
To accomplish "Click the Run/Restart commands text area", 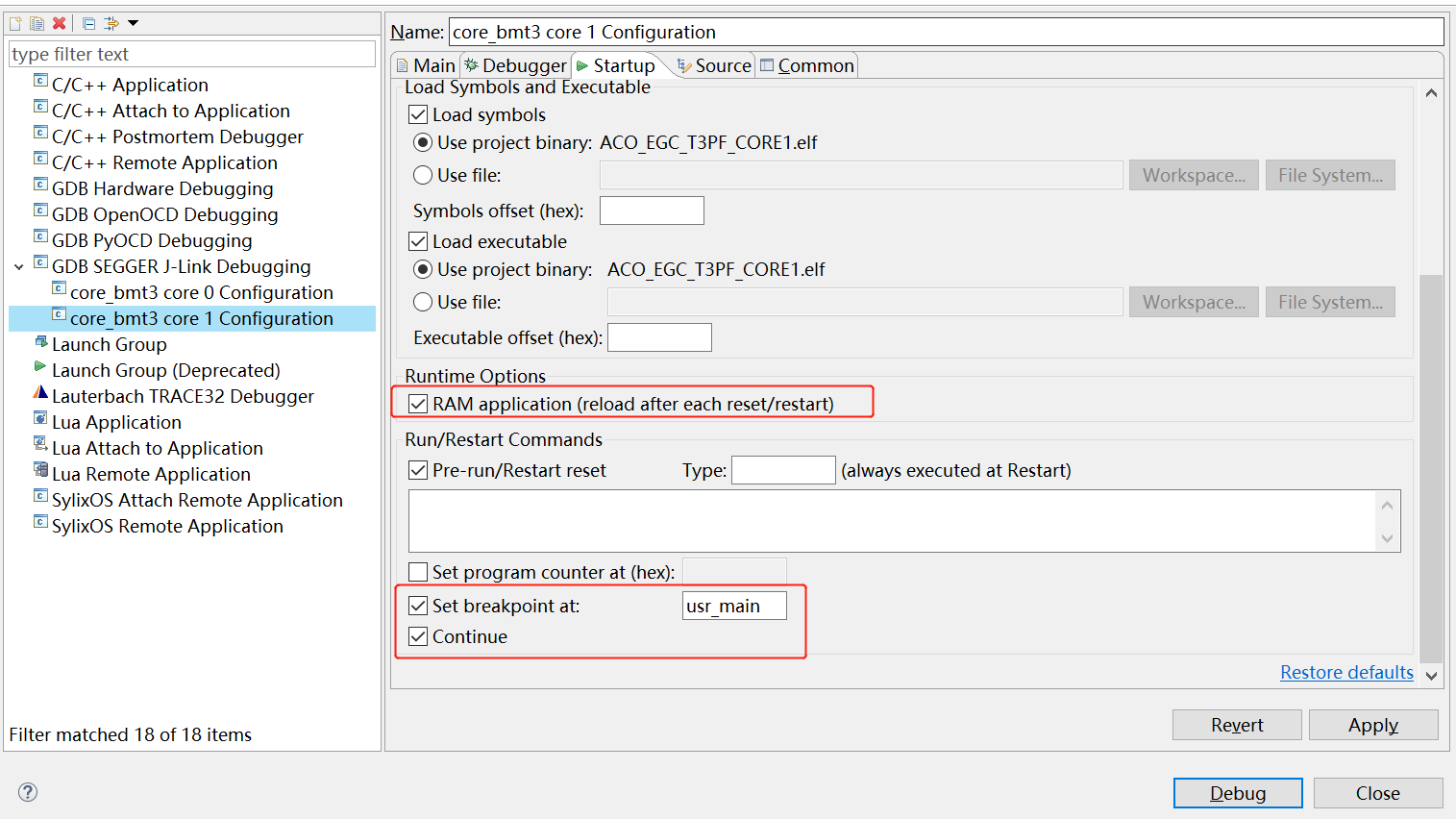I will pos(904,521).
